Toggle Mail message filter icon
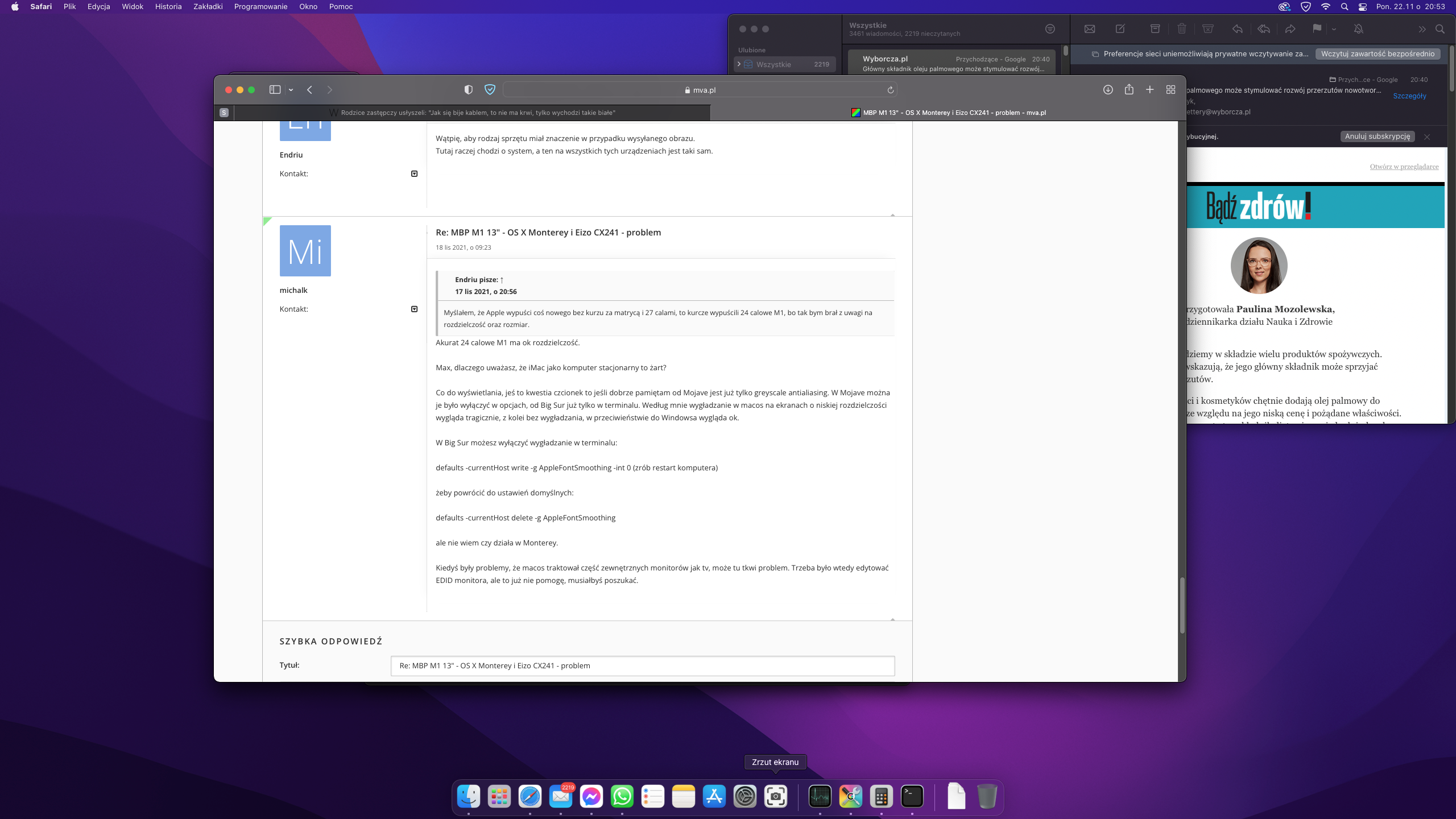 (1050, 29)
